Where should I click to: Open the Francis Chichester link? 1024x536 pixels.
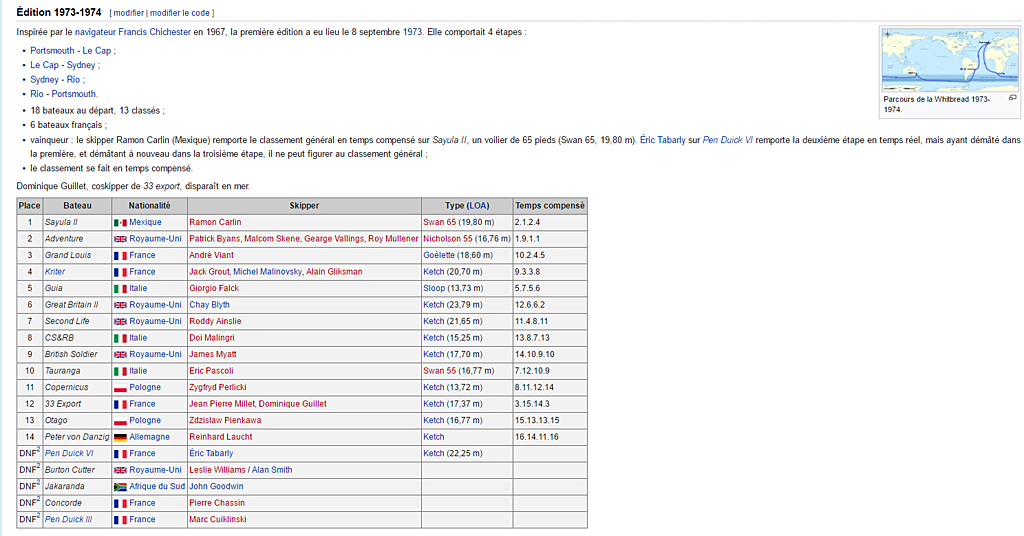click(x=155, y=32)
